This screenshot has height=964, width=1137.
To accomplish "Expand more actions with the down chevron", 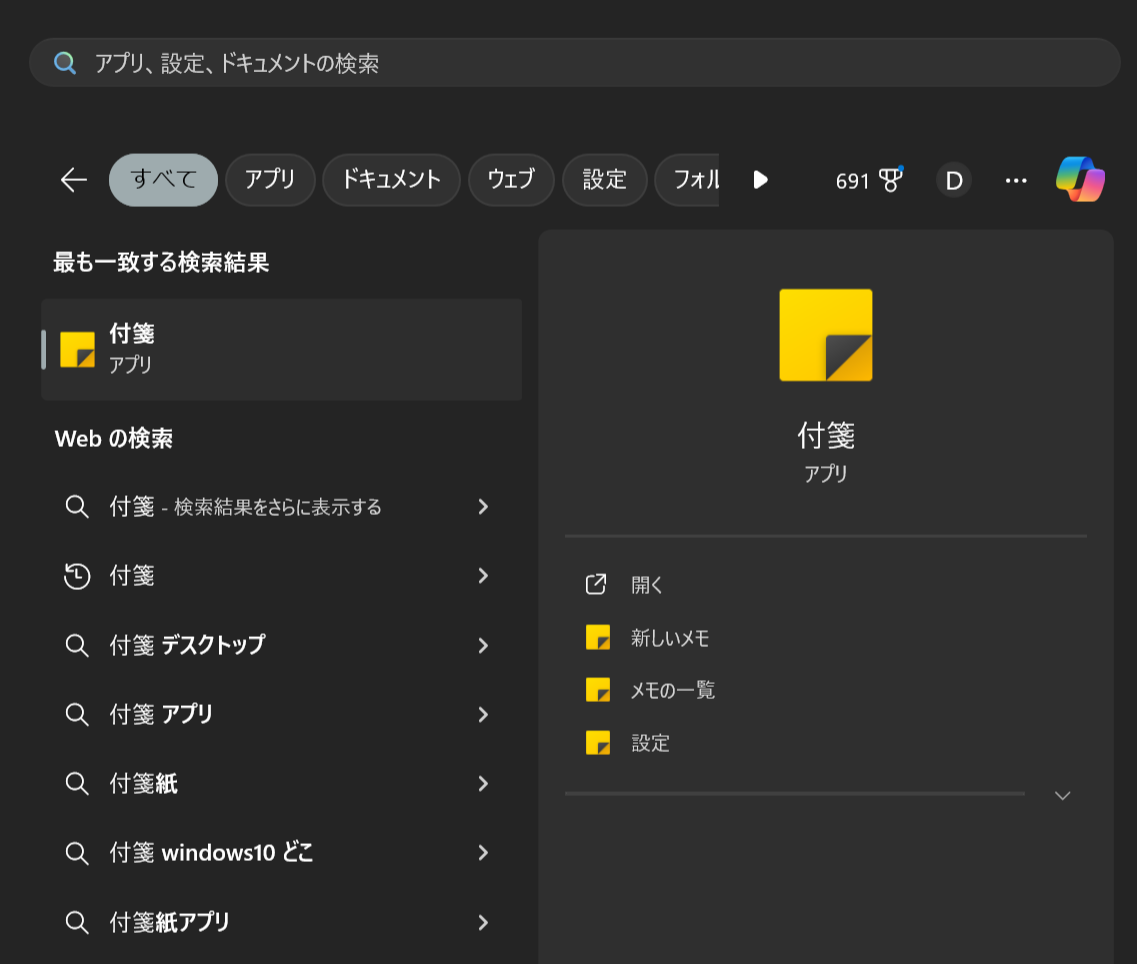I will [x=1062, y=796].
